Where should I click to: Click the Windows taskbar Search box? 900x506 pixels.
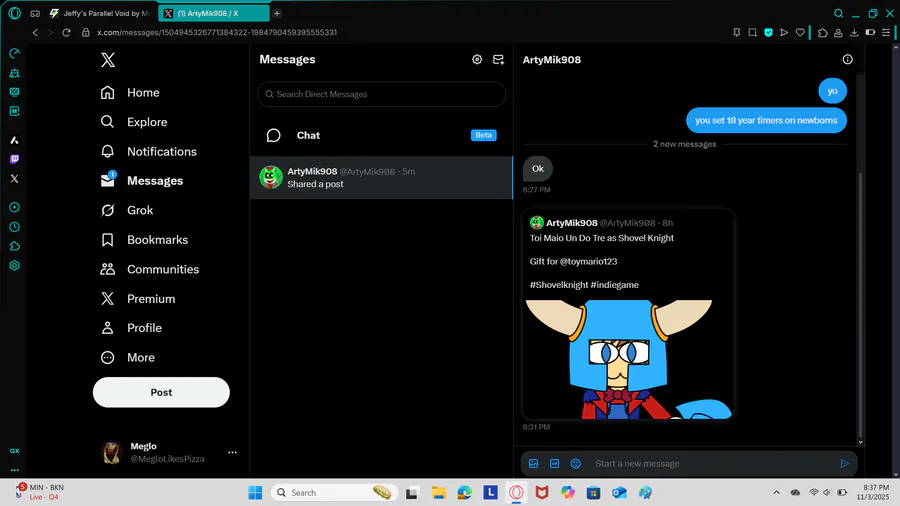(335, 492)
